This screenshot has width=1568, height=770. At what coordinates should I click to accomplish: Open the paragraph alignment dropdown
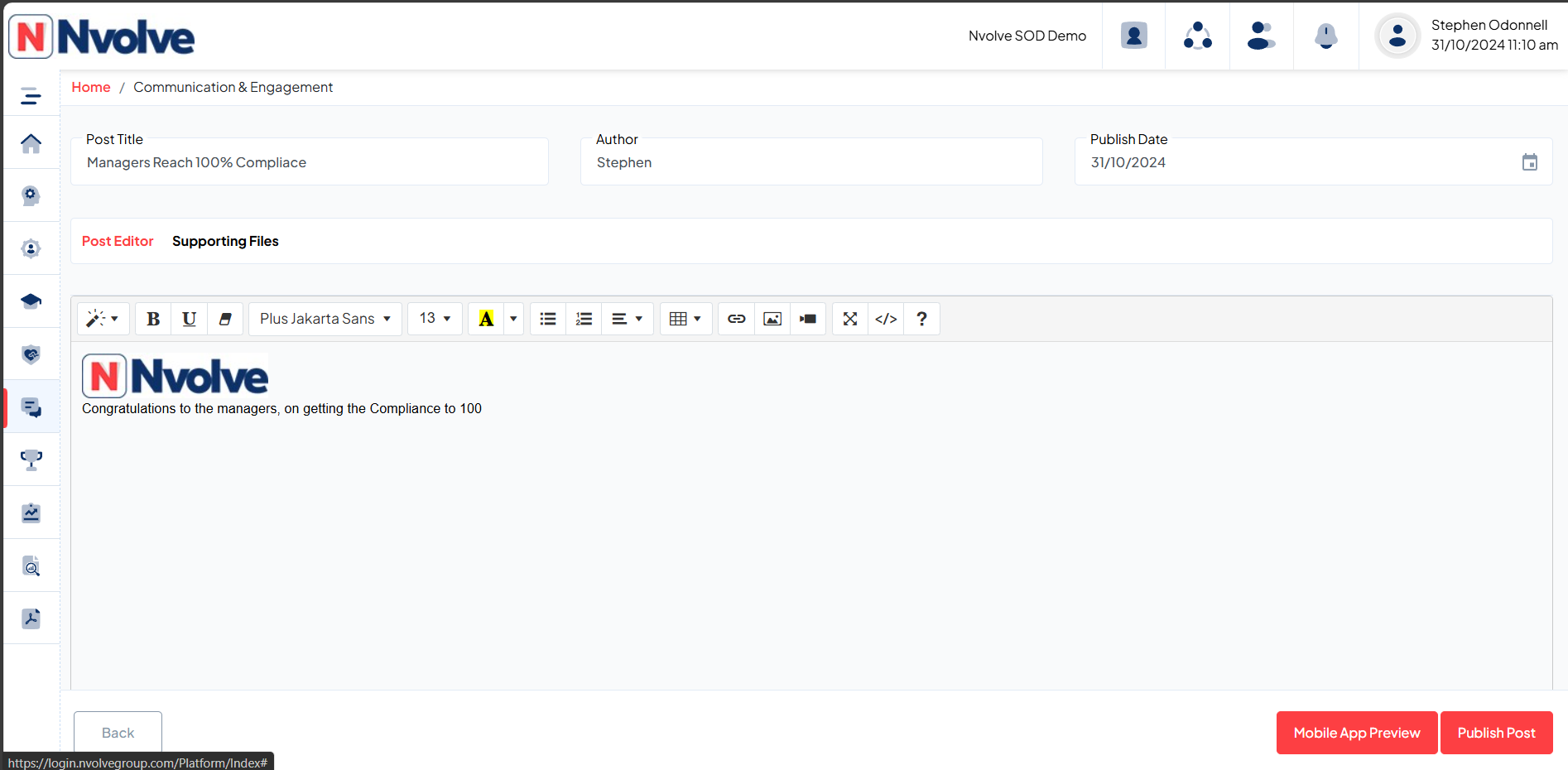628,319
